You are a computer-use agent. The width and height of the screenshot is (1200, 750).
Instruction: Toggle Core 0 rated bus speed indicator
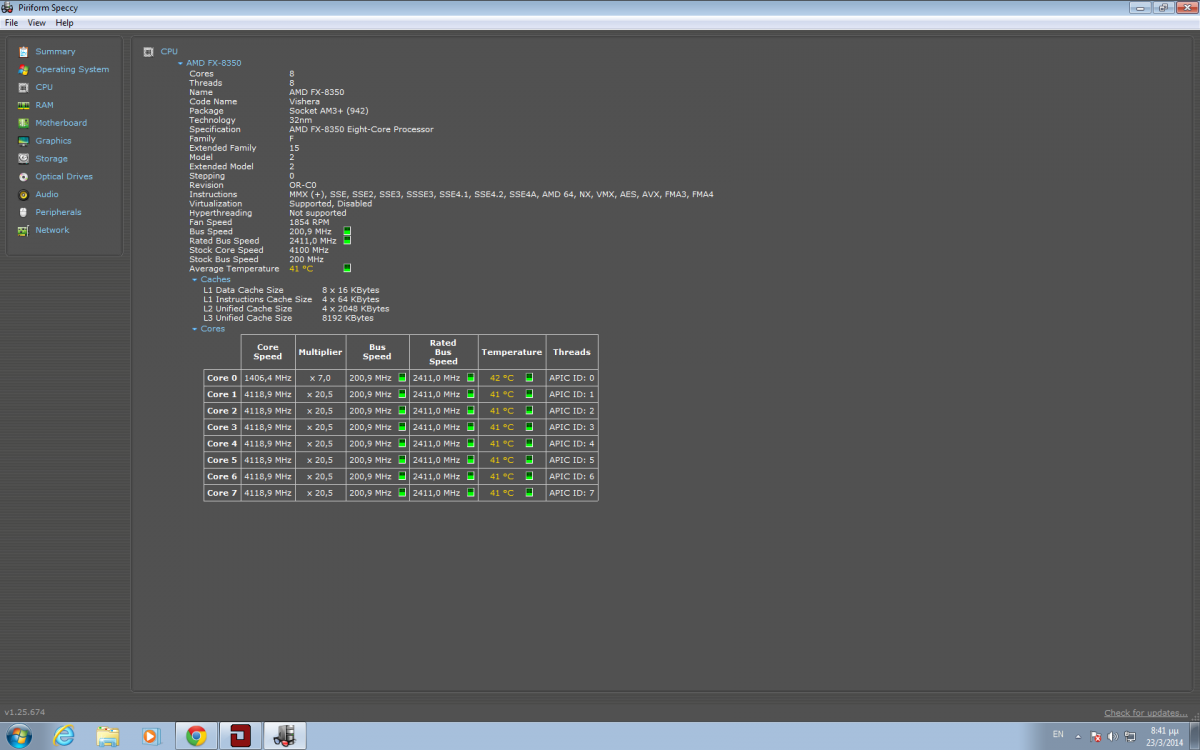pos(470,378)
